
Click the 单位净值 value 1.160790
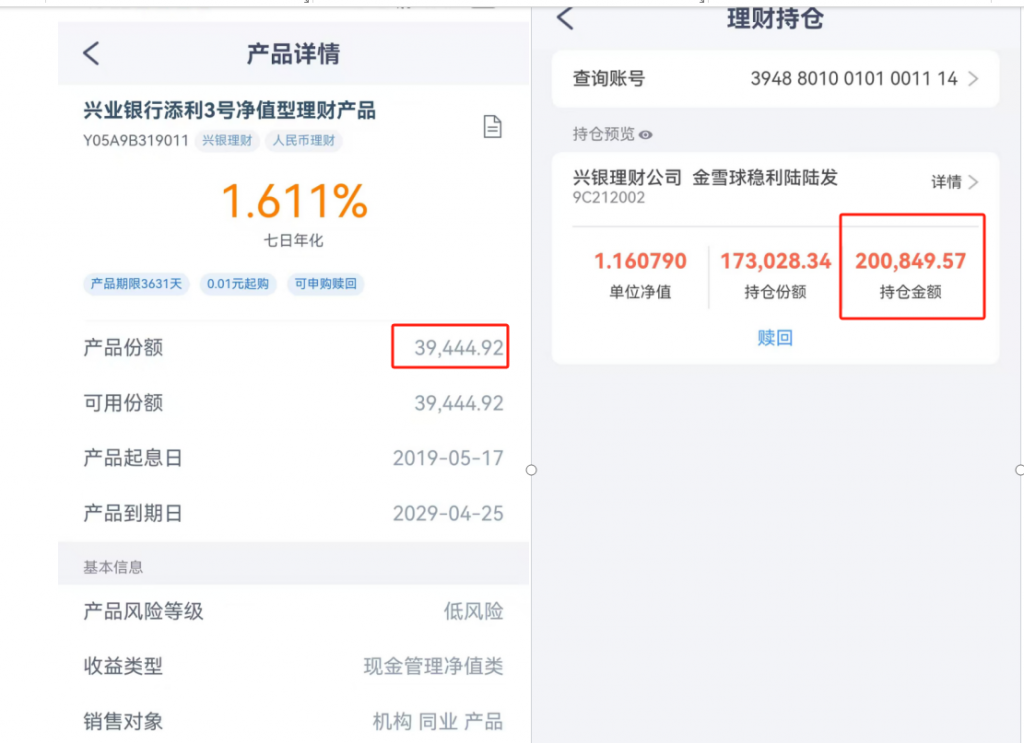point(640,261)
